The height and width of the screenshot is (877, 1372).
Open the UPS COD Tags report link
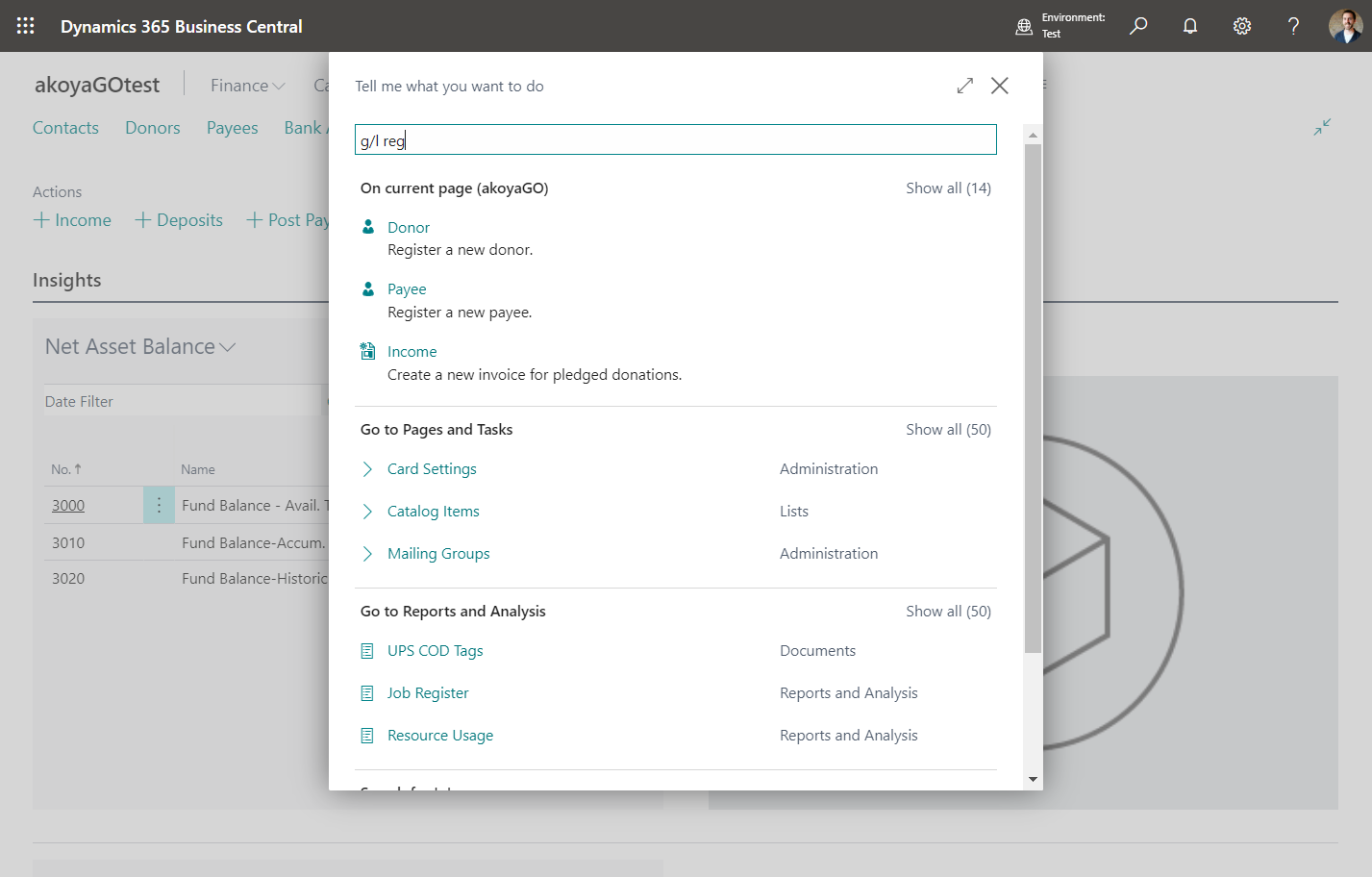(436, 651)
